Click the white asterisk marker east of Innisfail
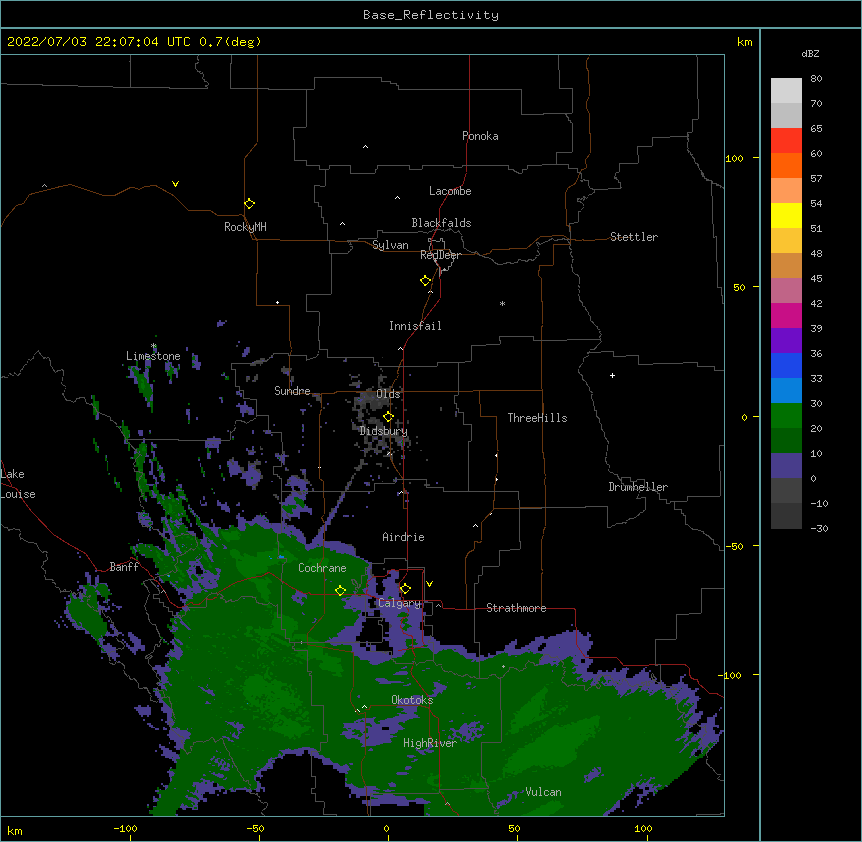The image size is (862, 842). tap(502, 303)
